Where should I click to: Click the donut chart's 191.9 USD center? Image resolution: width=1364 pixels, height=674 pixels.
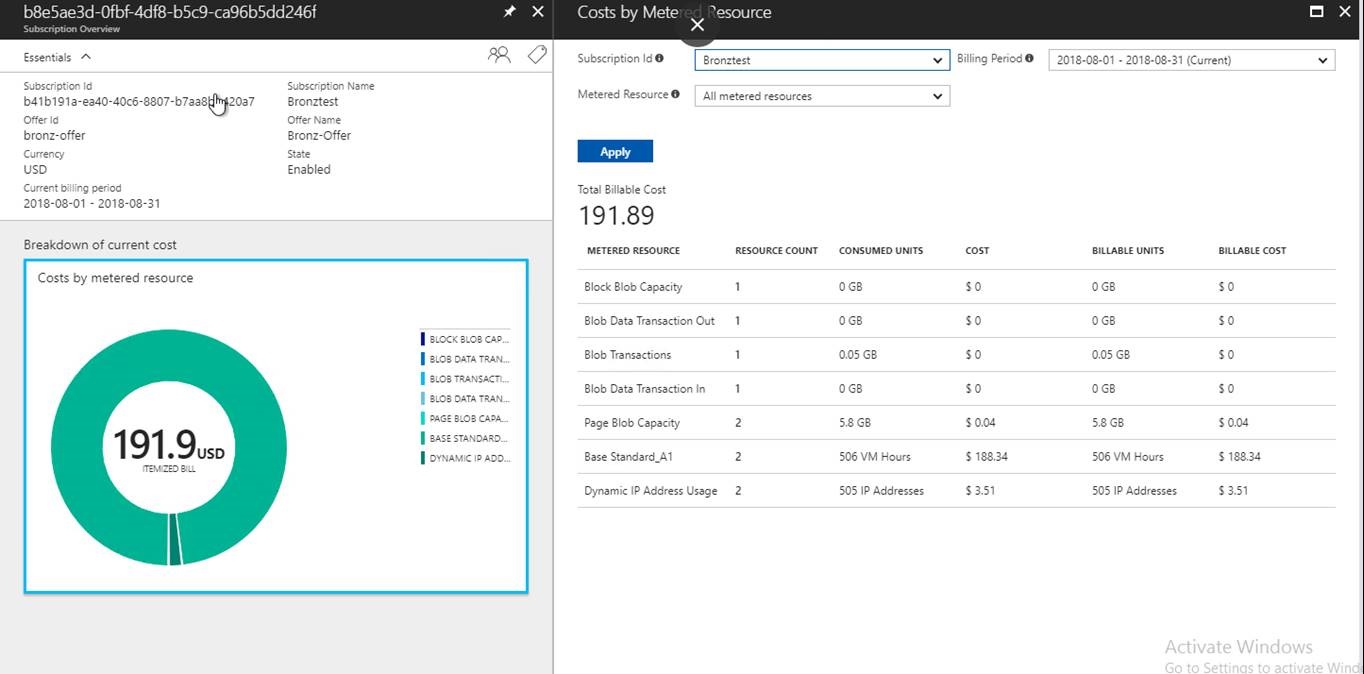(x=168, y=446)
